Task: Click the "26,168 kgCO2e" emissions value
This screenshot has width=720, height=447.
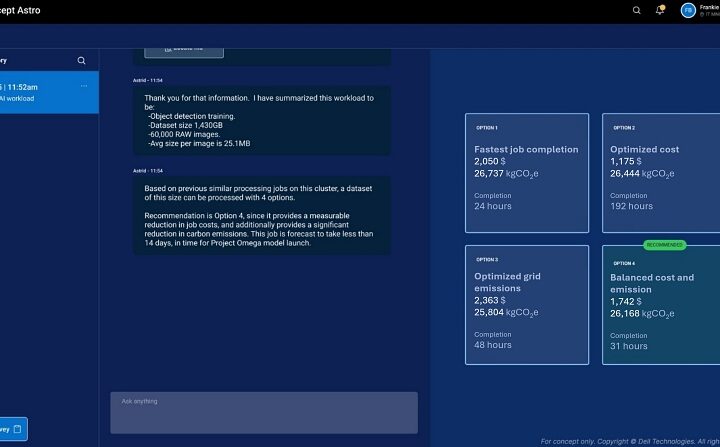Action: pyautogui.click(x=642, y=314)
